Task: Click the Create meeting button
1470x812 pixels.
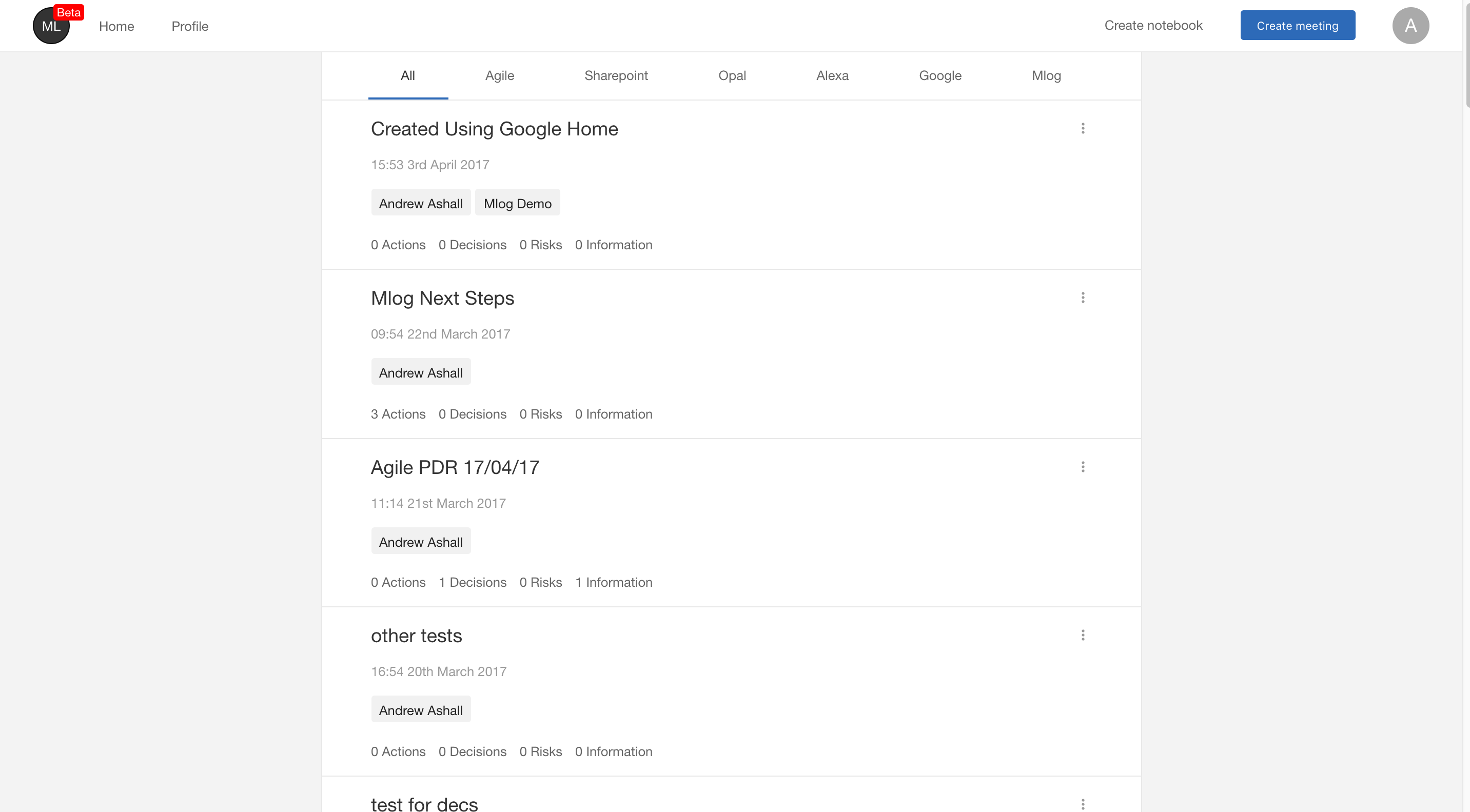Action: tap(1297, 26)
